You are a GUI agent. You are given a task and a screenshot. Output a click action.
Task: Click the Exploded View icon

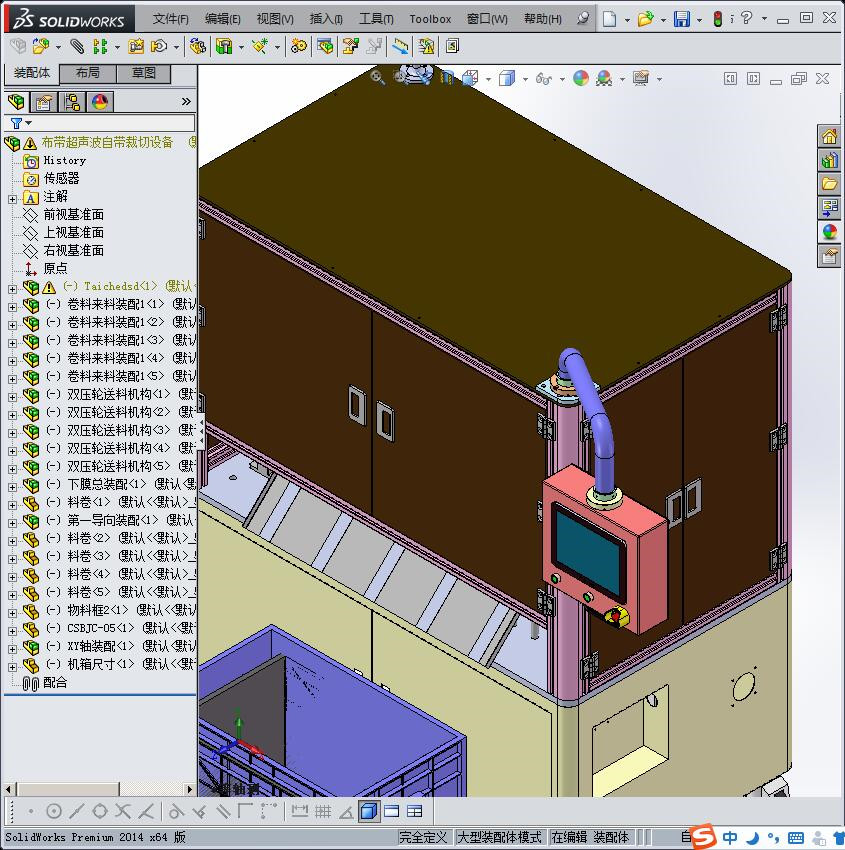tap(350, 47)
